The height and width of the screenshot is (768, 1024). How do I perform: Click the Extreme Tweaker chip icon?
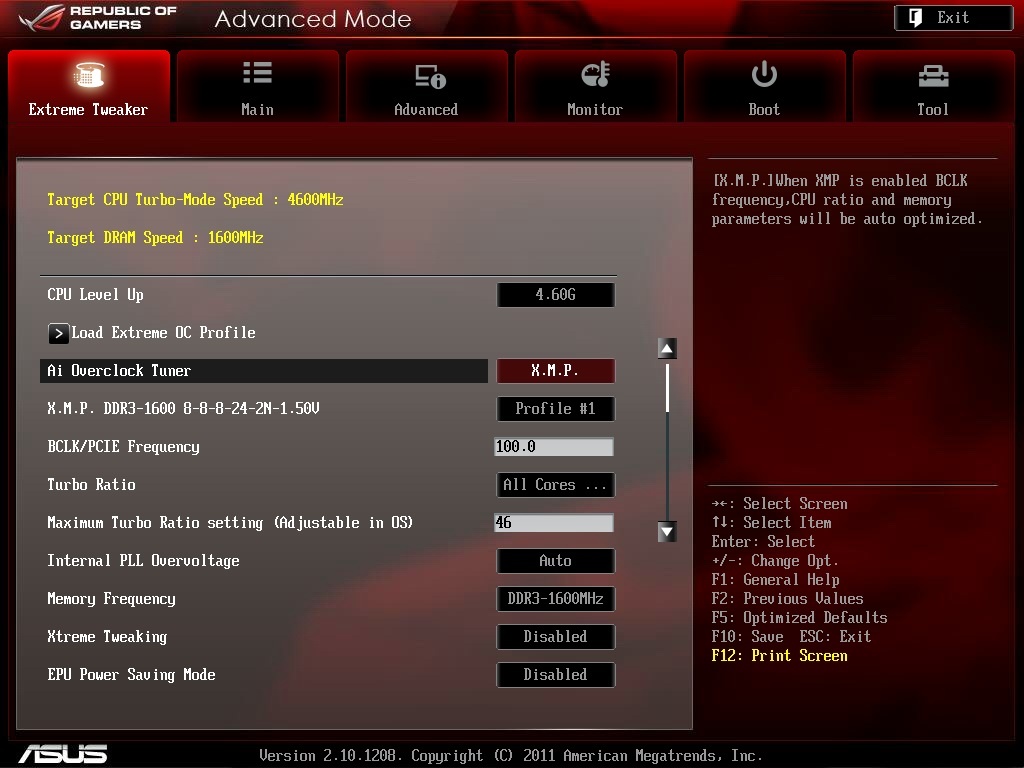[88, 74]
